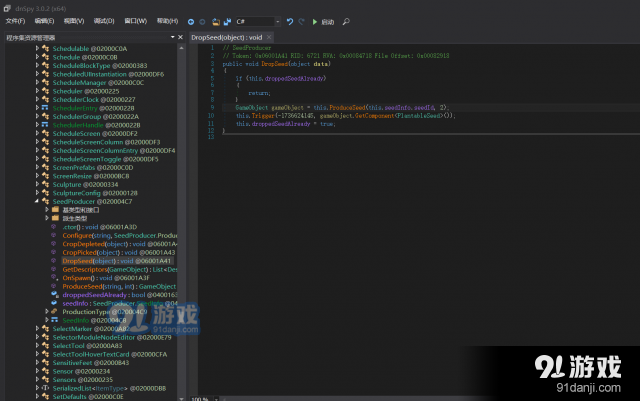Click the first folder icon under SeedProducer

[x=56, y=209]
